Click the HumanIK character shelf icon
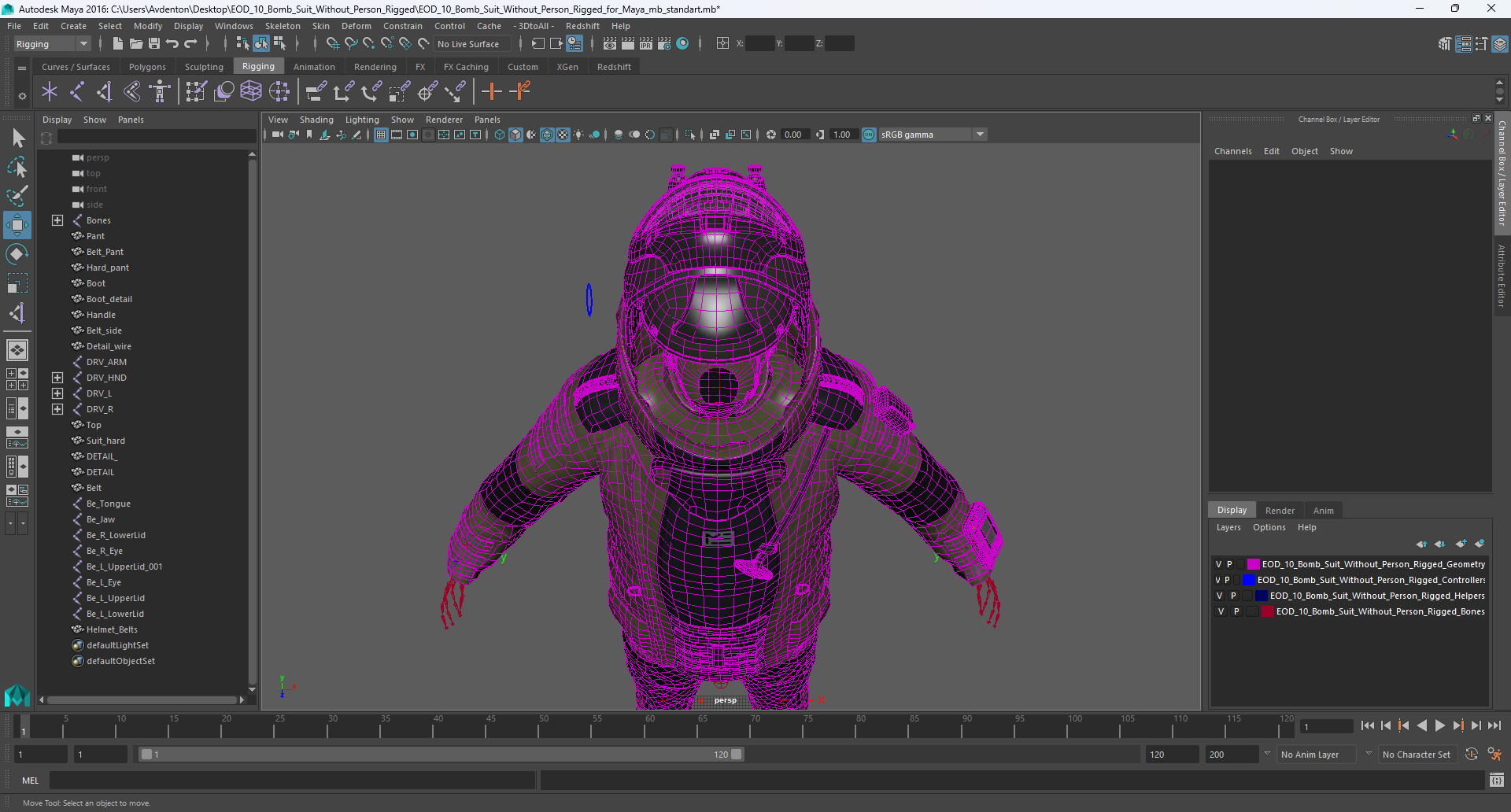 (x=160, y=92)
